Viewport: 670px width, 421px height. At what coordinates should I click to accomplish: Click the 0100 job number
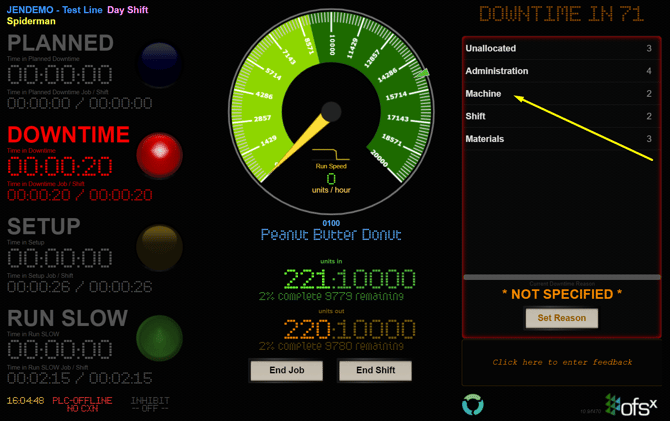[331, 223]
